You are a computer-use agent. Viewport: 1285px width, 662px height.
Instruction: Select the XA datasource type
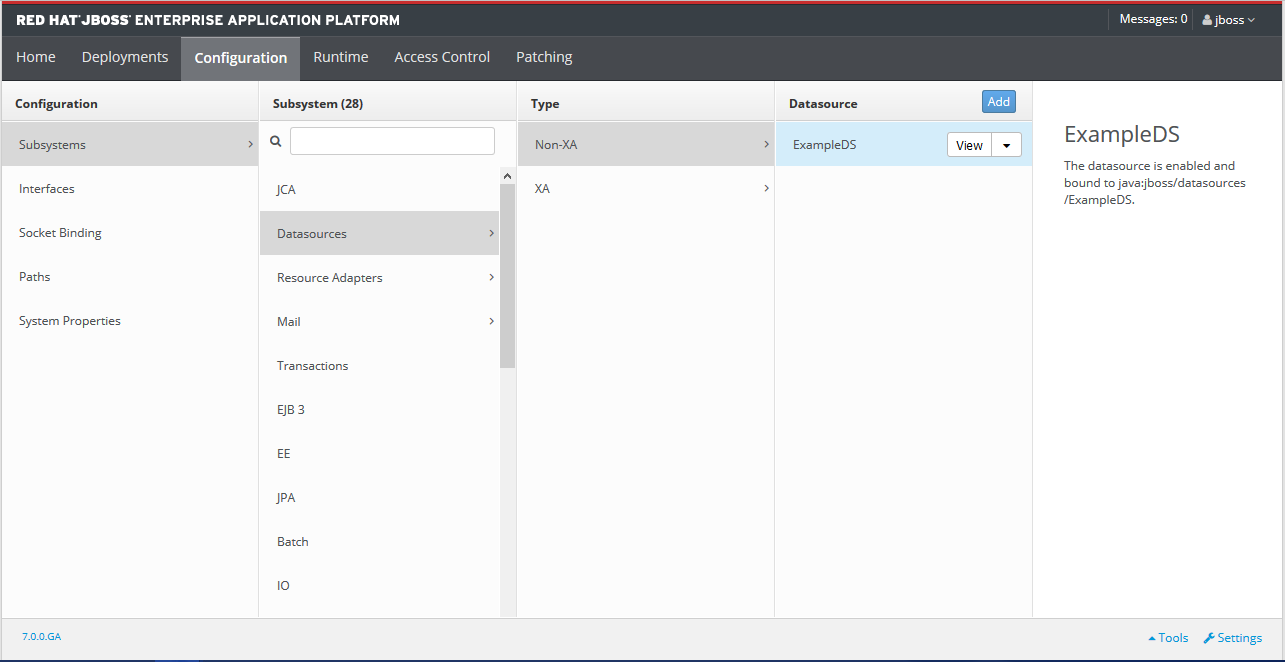645,188
